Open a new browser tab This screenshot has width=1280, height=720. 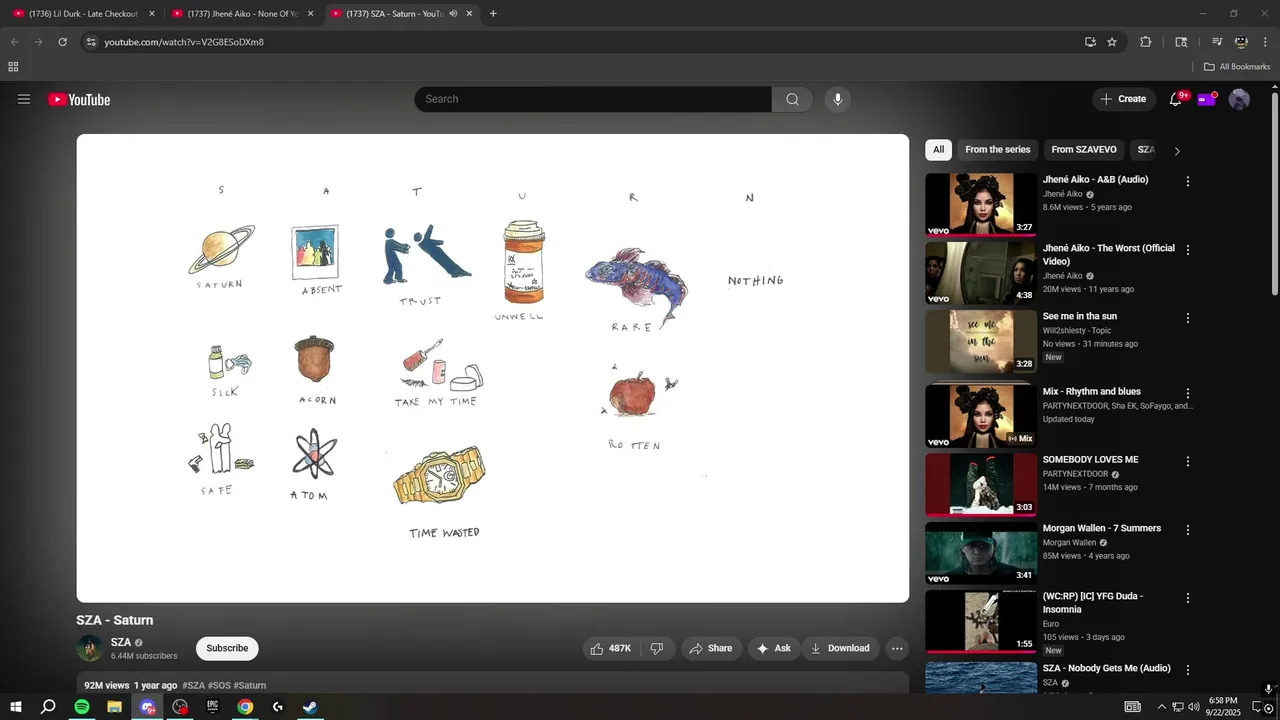pyautogui.click(x=493, y=13)
